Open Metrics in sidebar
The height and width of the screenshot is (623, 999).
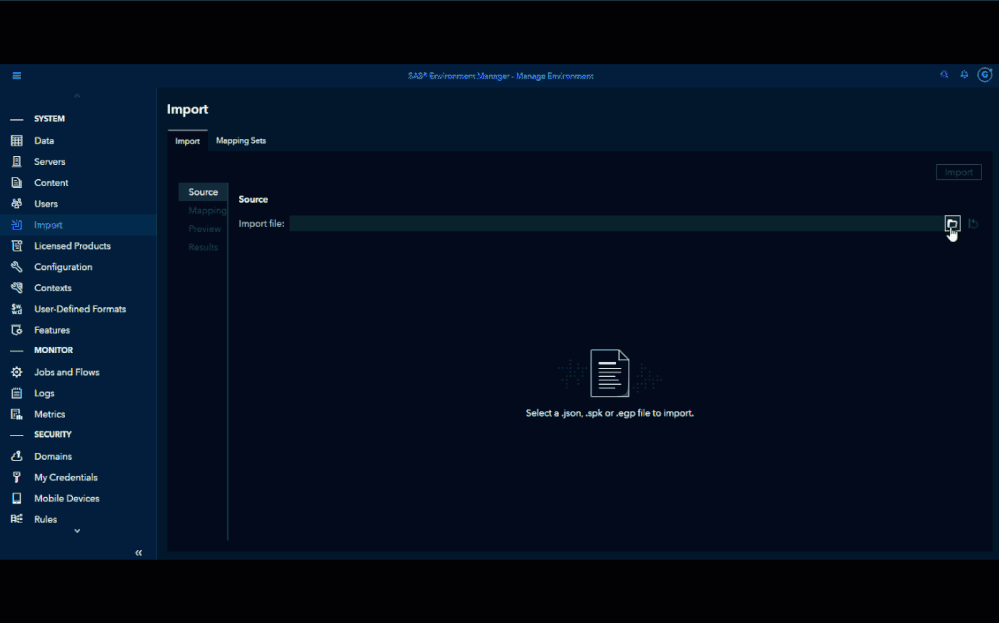point(50,414)
